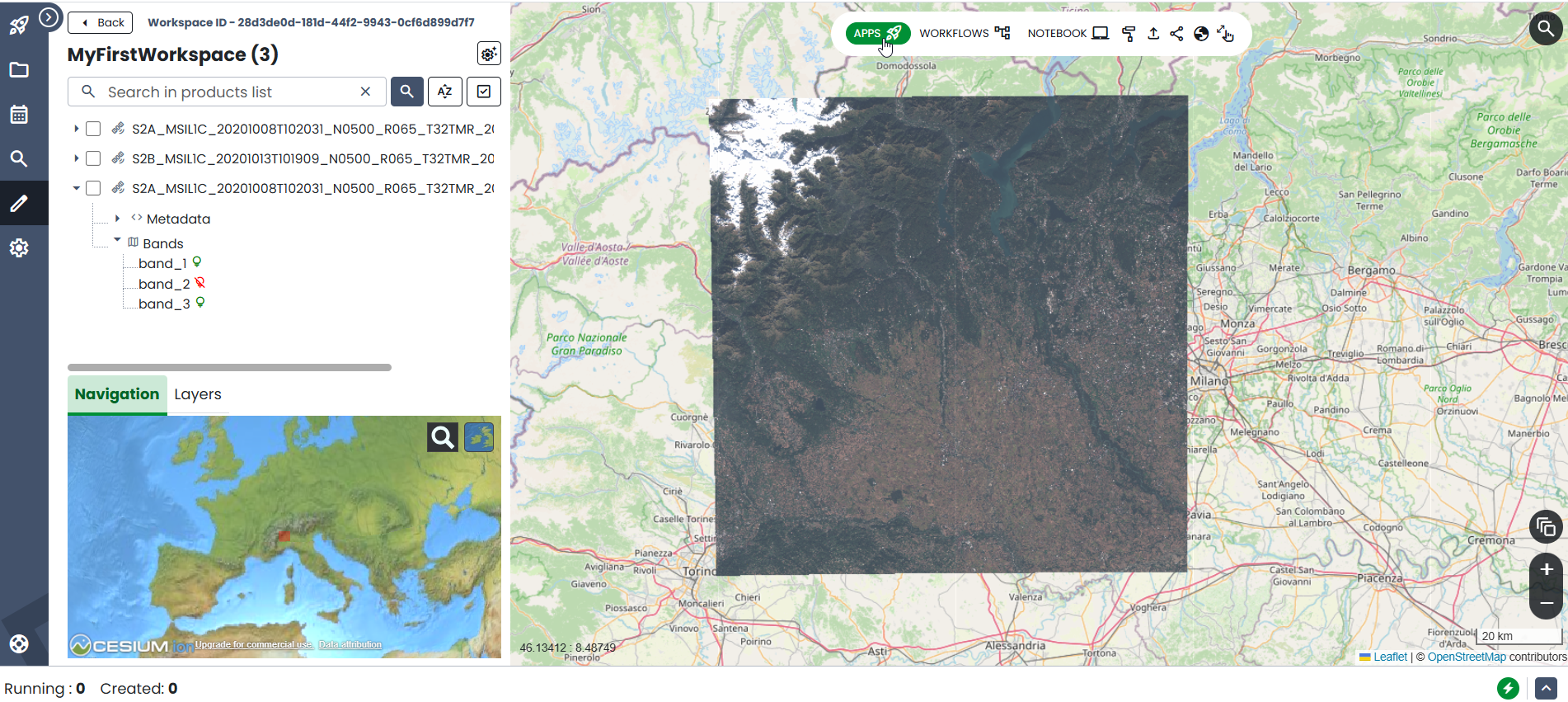This screenshot has height=702, width=1568.
Task: Switch to the Layers tab
Action: (x=198, y=394)
